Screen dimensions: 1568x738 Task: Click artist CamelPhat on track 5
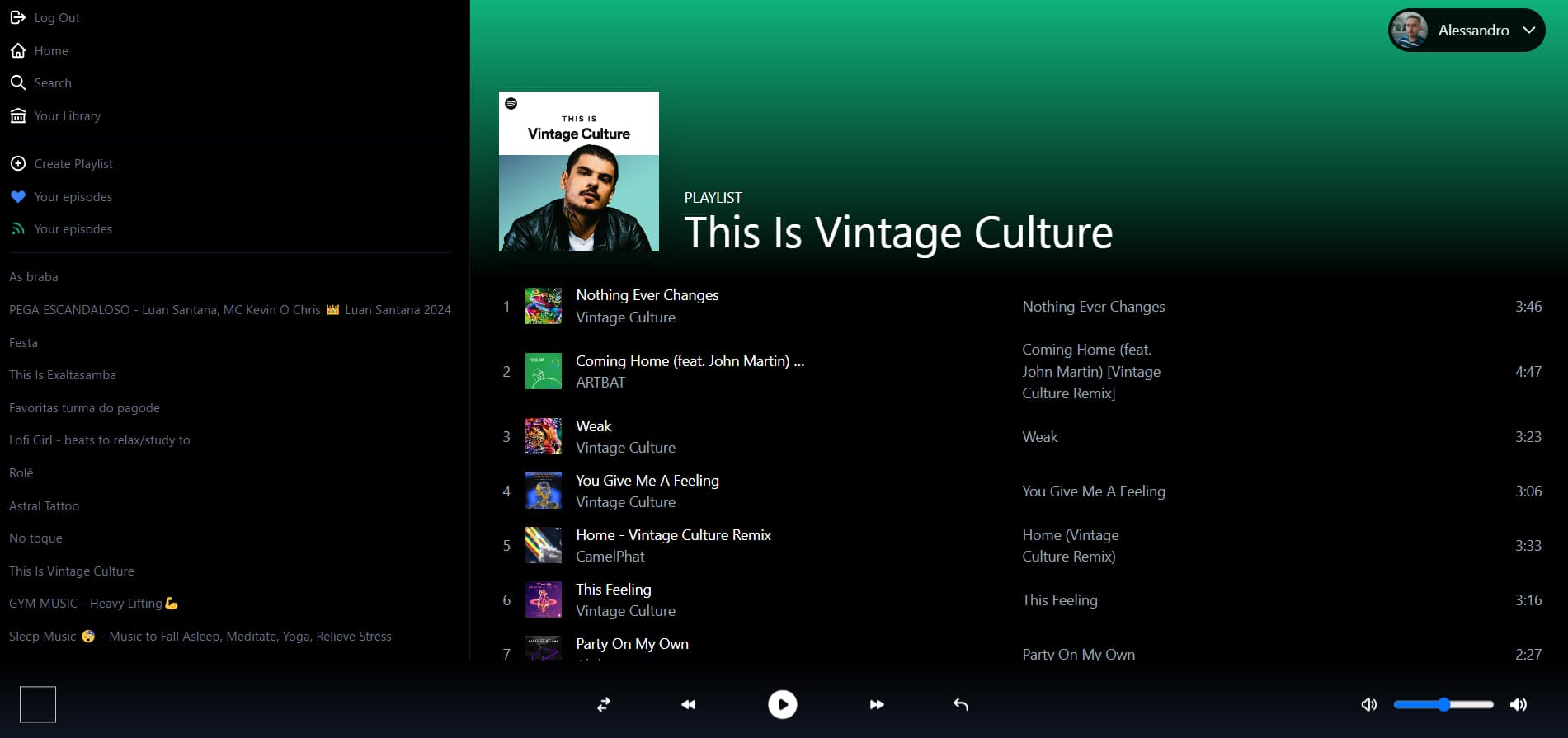click(x=610, y=557)
